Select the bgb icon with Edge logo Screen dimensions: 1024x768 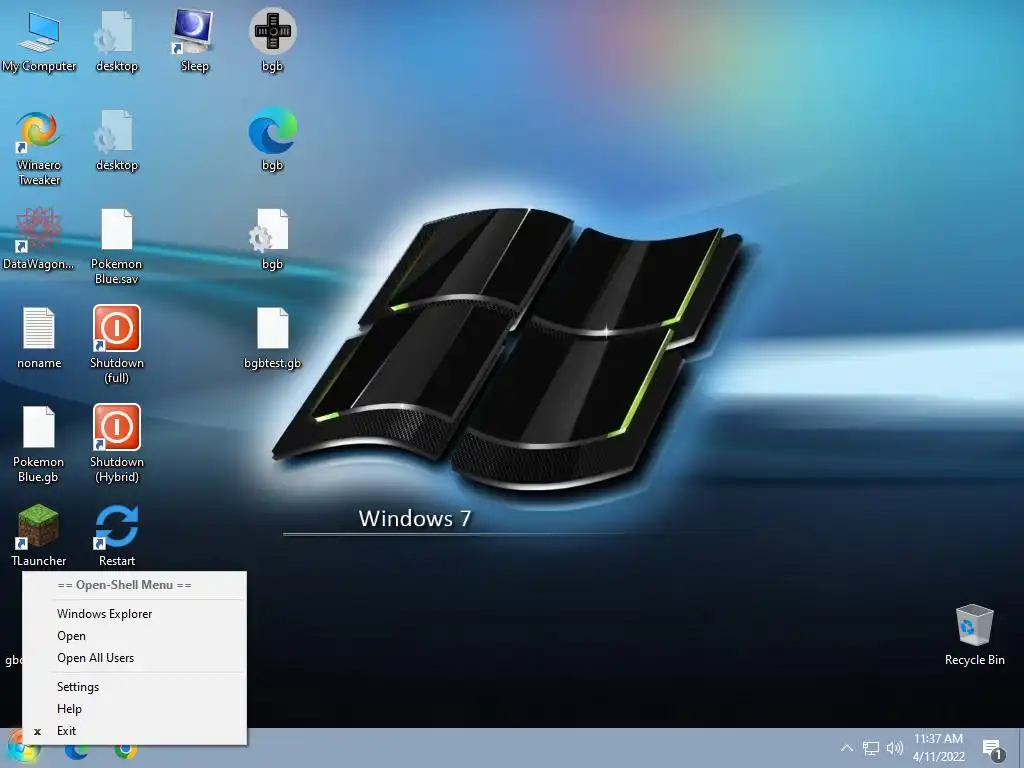tap(272, 140)
